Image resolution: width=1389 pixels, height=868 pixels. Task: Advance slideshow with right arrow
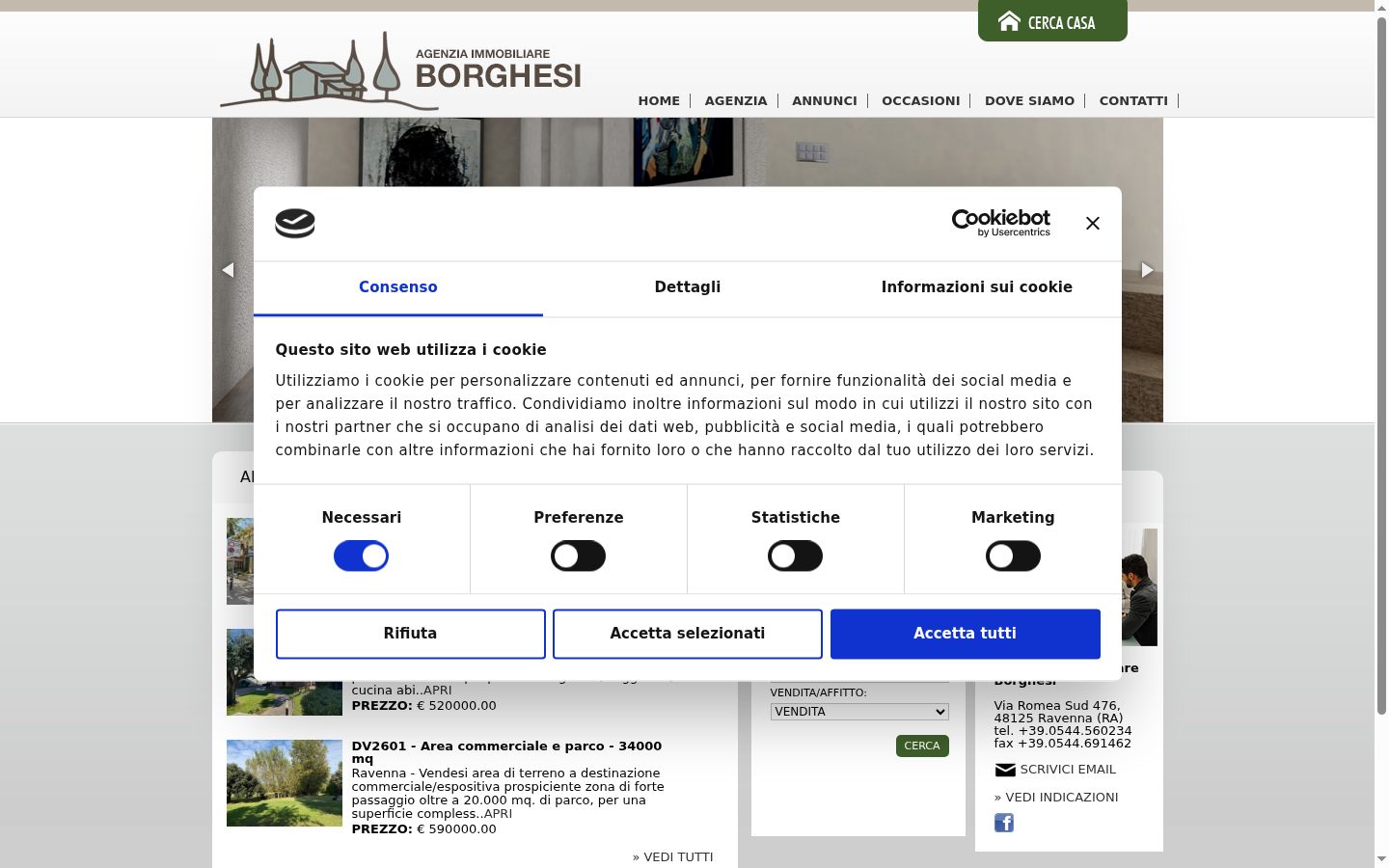pos(1147,270)
